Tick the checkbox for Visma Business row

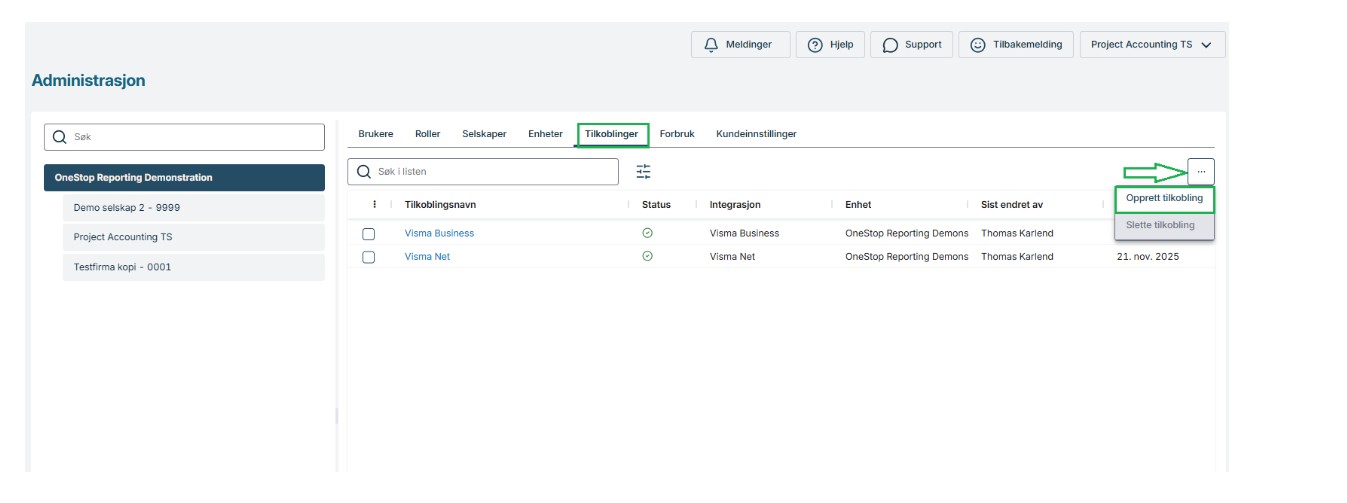[368, 234]
